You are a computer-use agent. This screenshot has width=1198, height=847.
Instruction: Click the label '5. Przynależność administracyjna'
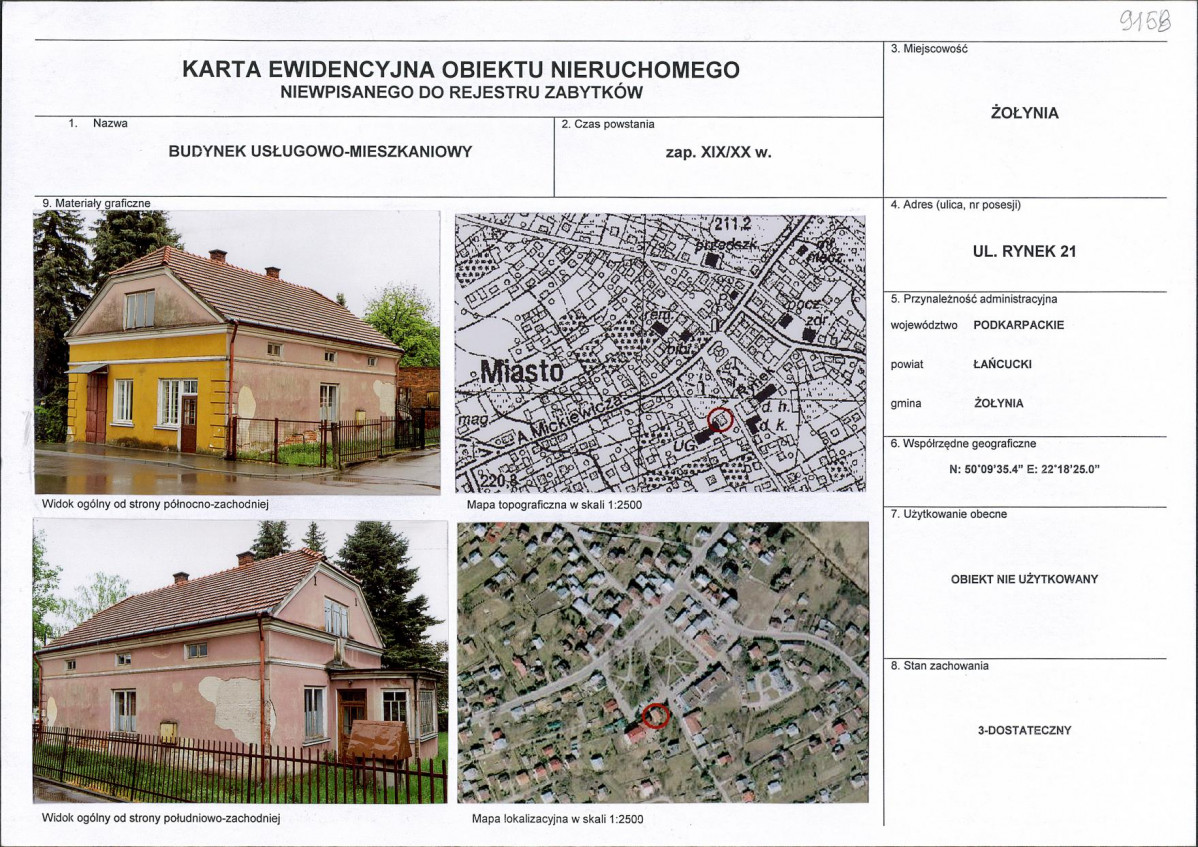click(x=974, y=299)
